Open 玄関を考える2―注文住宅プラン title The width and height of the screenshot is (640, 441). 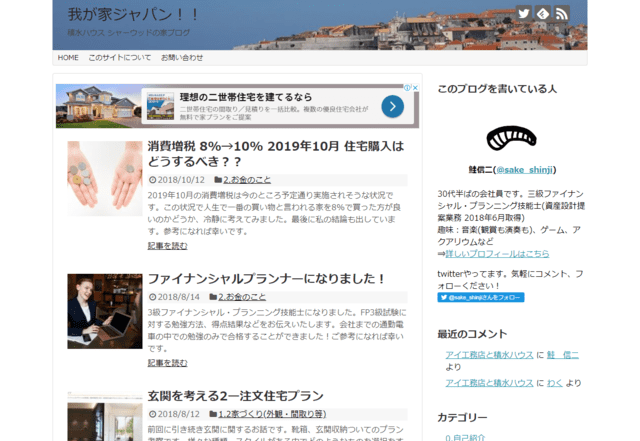point(236,396)
